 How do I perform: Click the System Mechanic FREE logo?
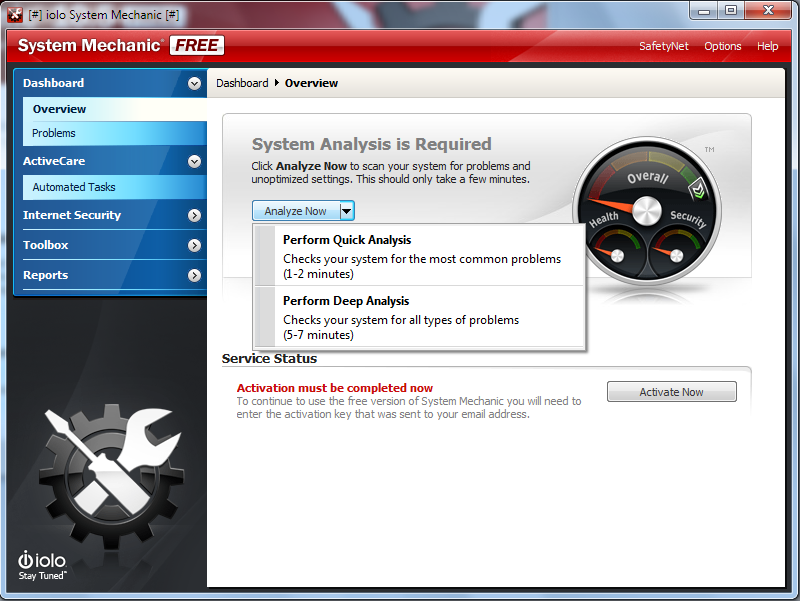point(121,45)
